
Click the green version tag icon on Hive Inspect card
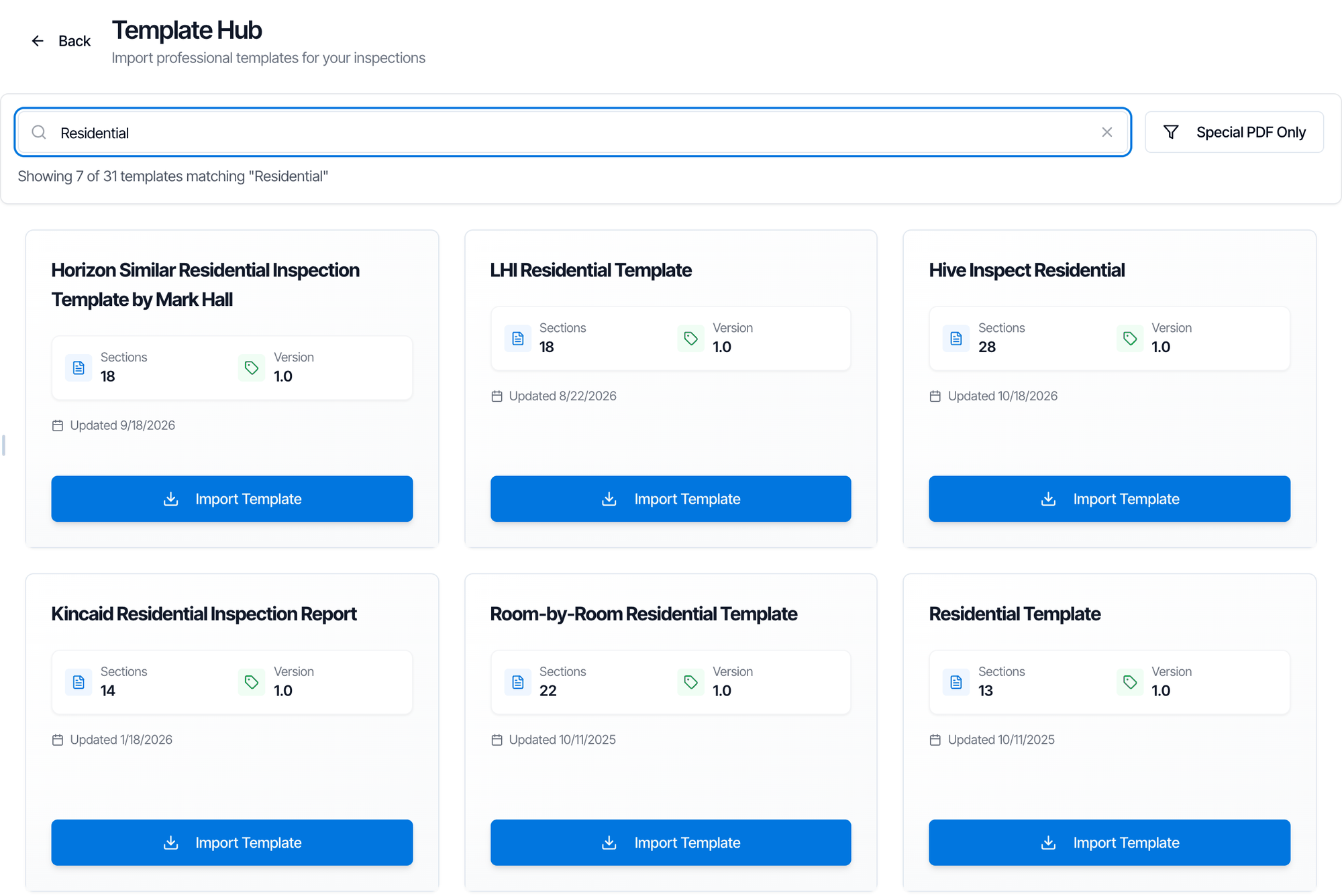click(x=1130, y=339)
